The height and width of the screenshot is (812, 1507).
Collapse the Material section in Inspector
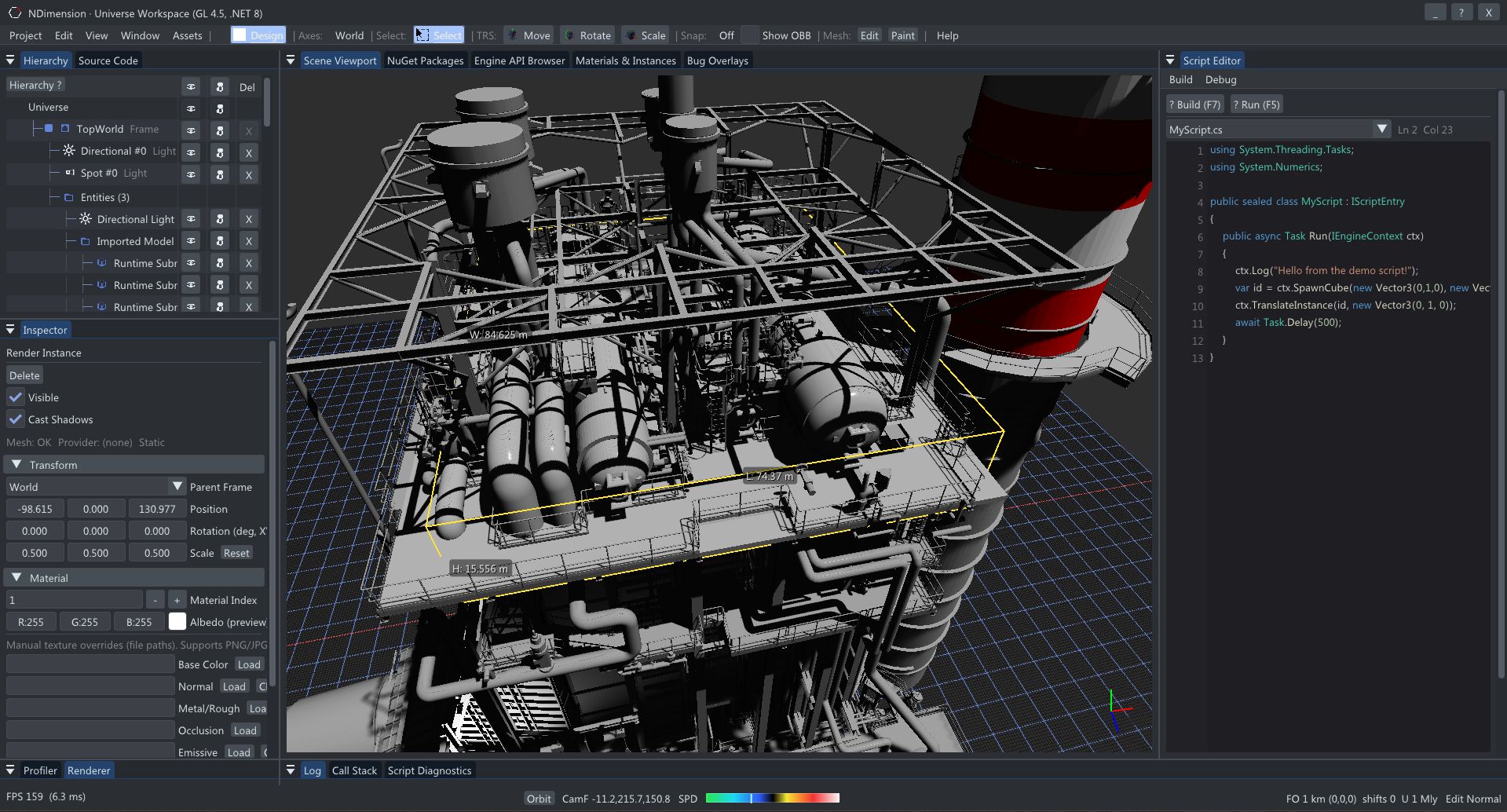click(x=16, y=577)
